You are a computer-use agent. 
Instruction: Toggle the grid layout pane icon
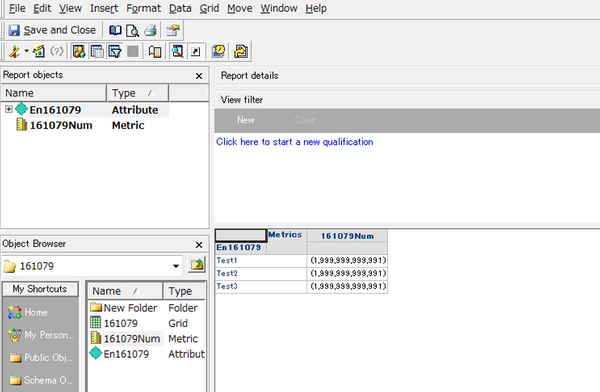click(x=97, y=51)
